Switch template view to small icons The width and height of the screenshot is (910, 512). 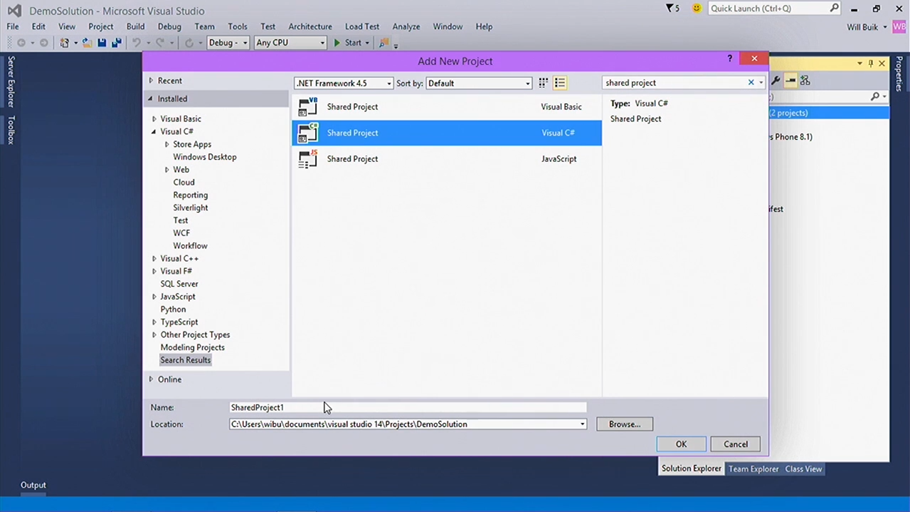point(543,83)
